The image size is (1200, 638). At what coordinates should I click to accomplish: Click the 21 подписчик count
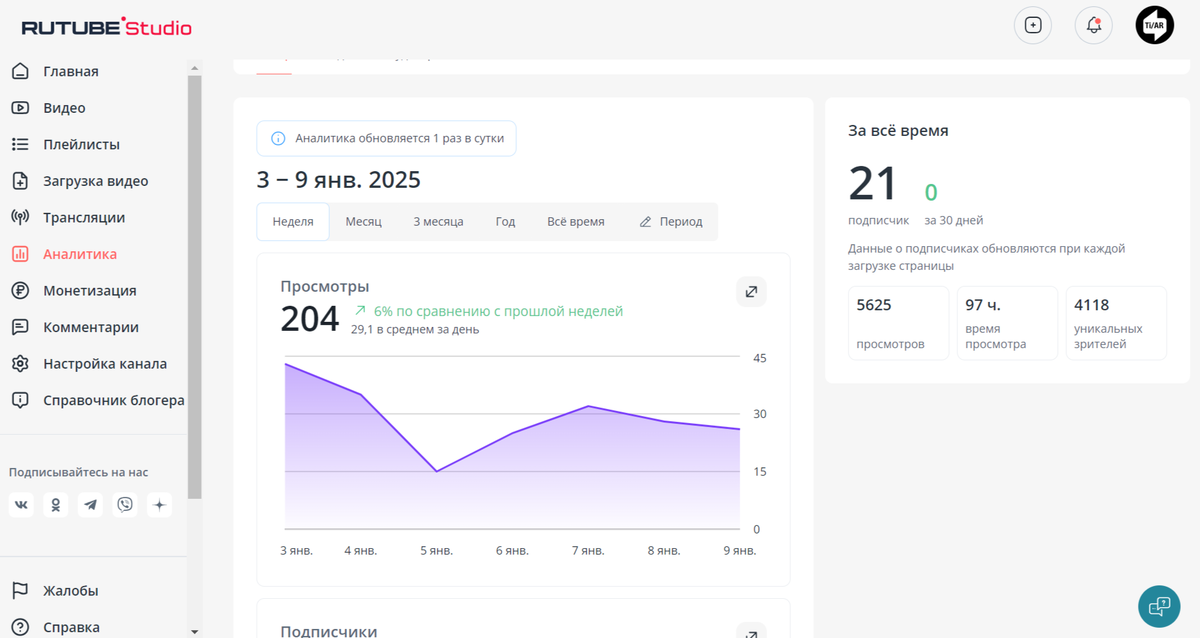coord(873,185)
